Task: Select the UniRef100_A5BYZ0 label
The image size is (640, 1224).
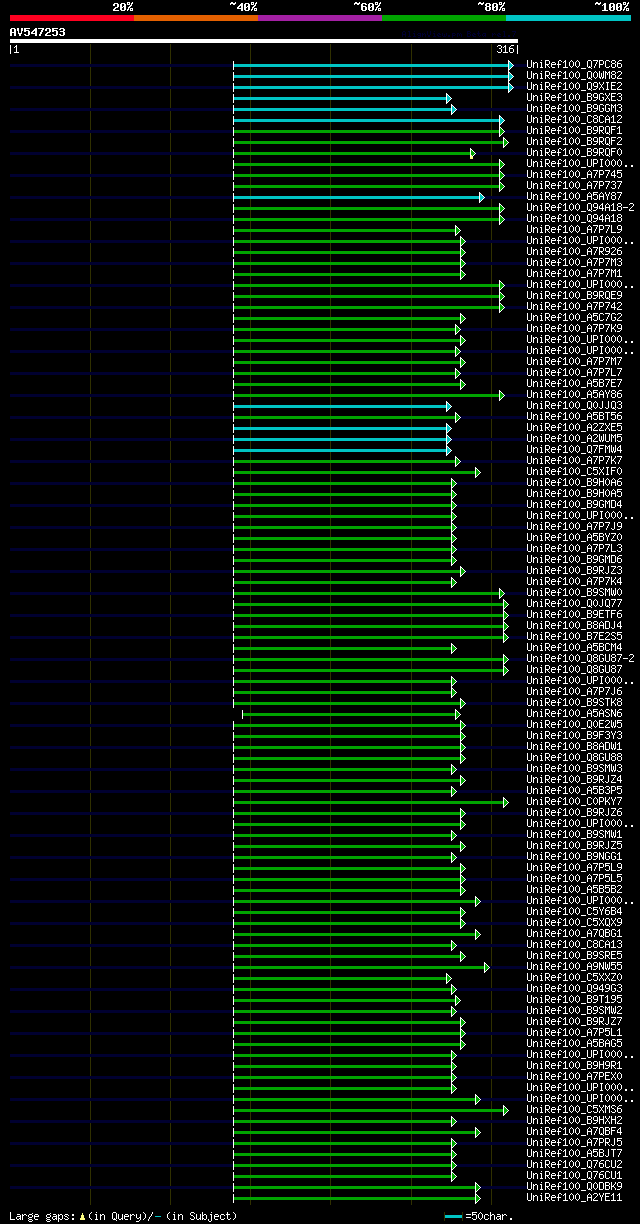Action: [x=574, y=537]
